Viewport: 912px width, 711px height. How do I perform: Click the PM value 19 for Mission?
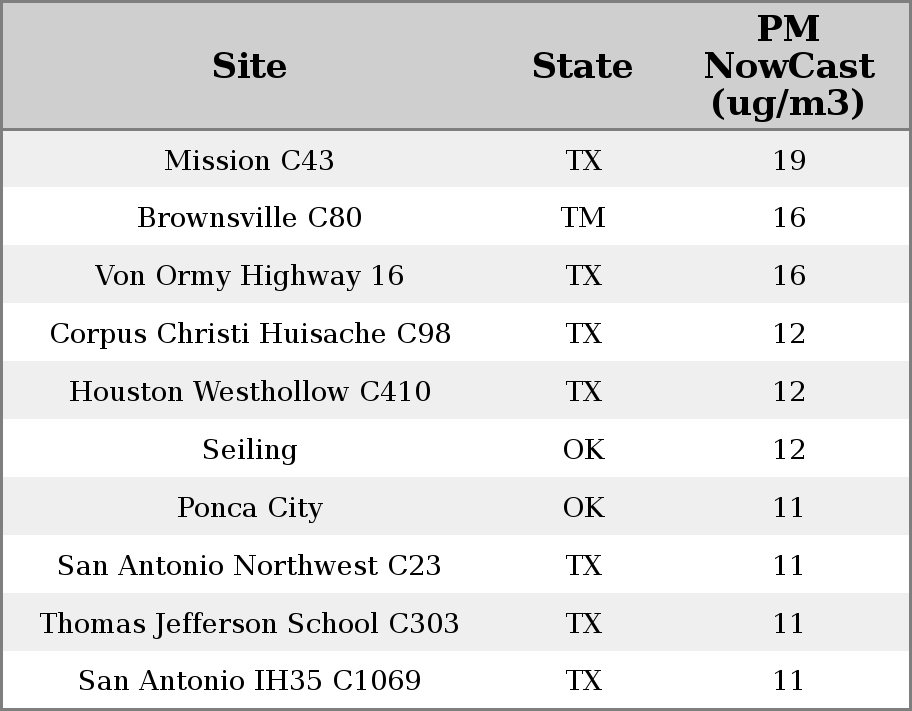(x=788, y=160)
